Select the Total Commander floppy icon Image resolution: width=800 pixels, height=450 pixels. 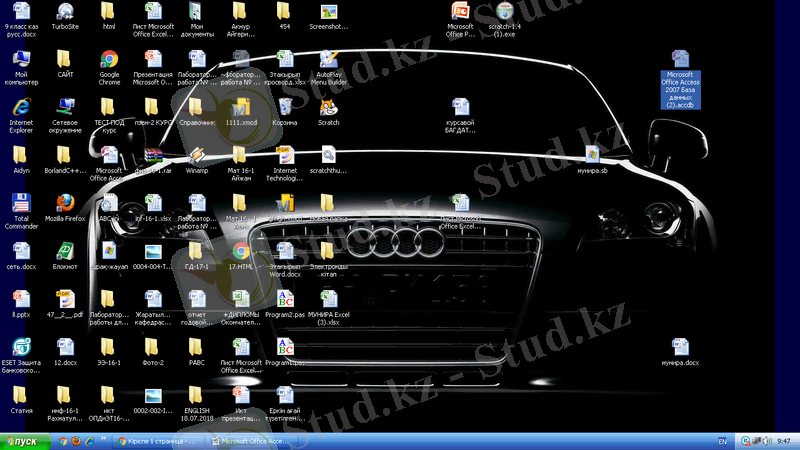click(21, 203)
